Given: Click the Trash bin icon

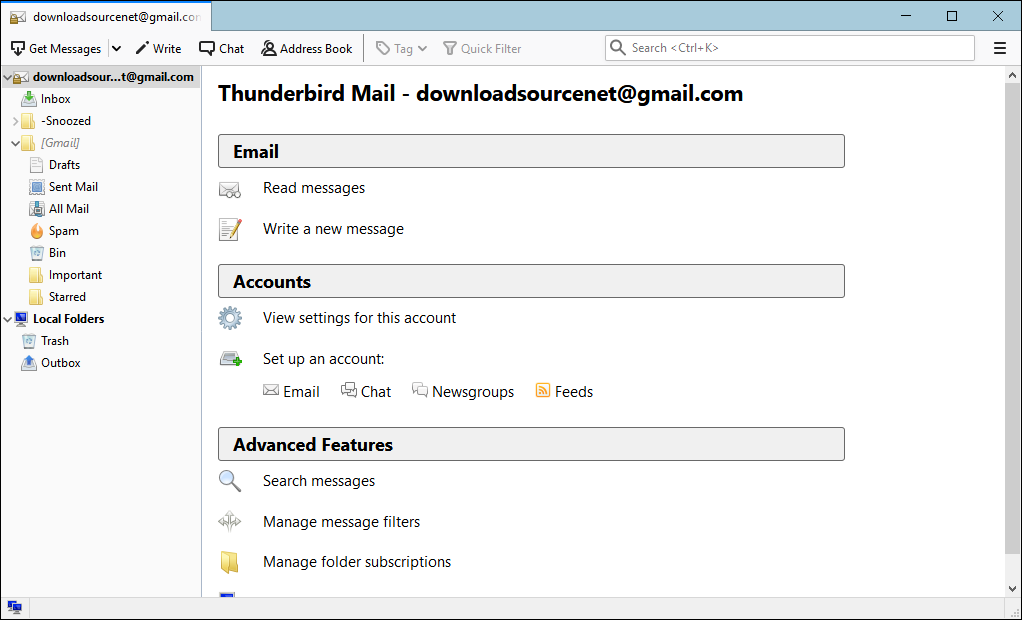Looking at the screenshot, I should click(x=29, y=341).
